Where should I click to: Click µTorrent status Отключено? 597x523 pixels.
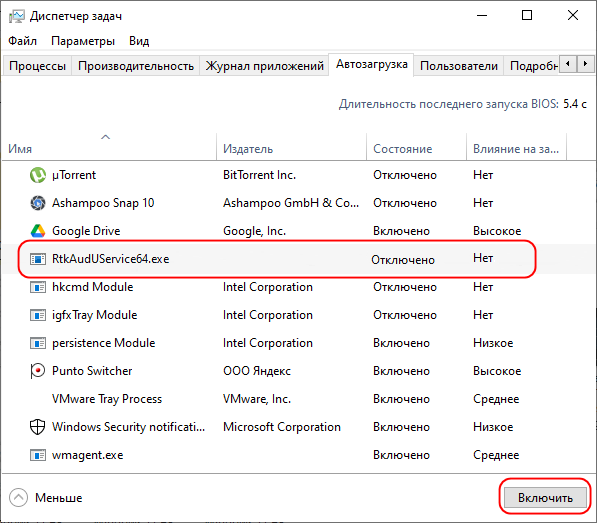(x=405, y=175)
